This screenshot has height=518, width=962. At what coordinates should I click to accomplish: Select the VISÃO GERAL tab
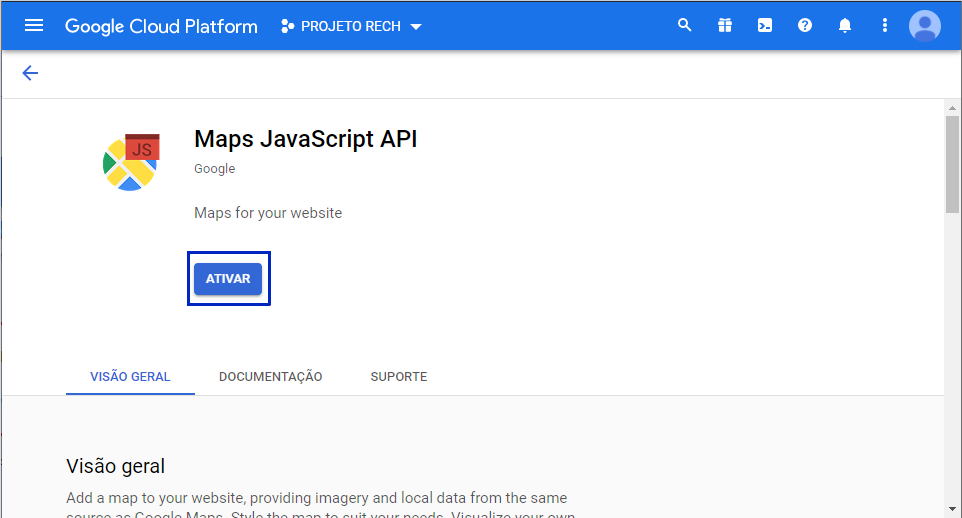click(130, 377)
